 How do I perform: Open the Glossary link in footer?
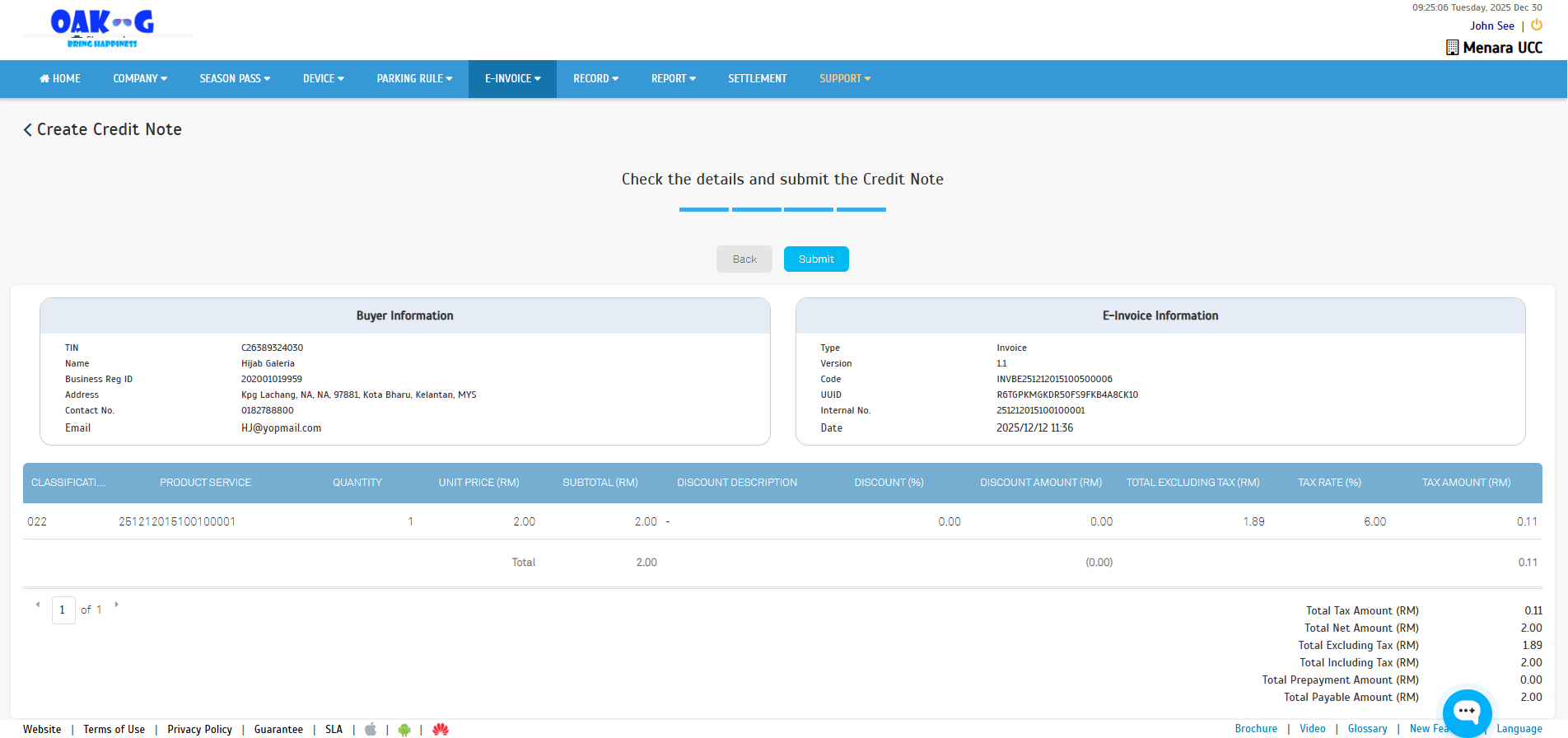coord(1367,729)
